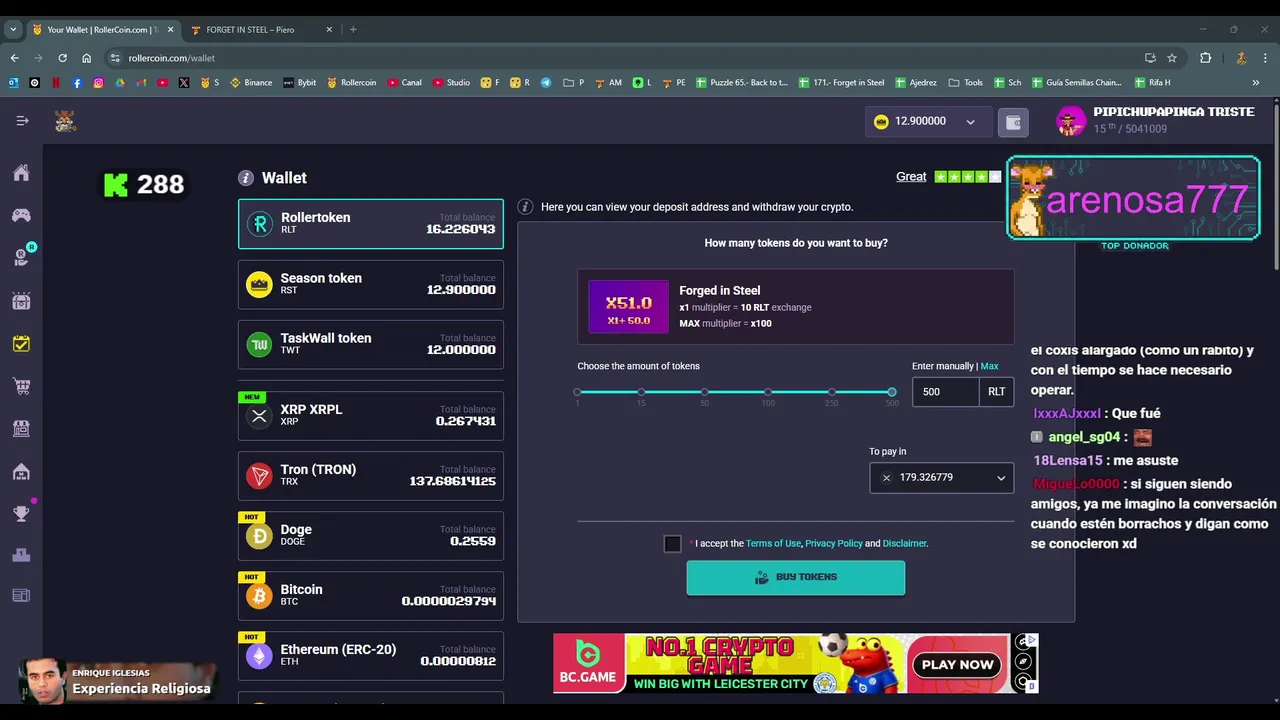Open the browser extensions puzzle icon

coord(1205,58)
